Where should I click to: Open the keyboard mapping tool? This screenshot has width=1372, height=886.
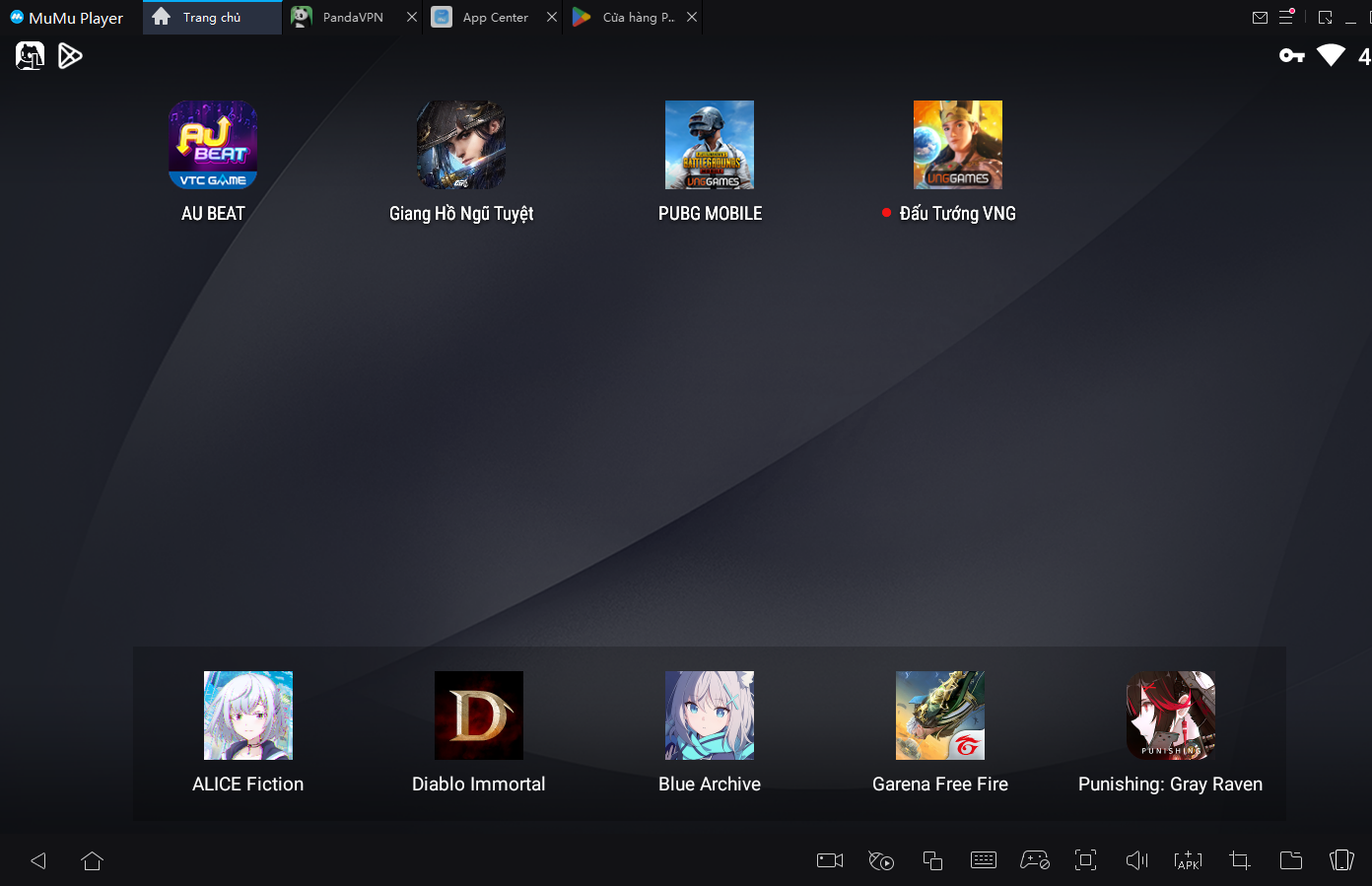tap(984, 860)
